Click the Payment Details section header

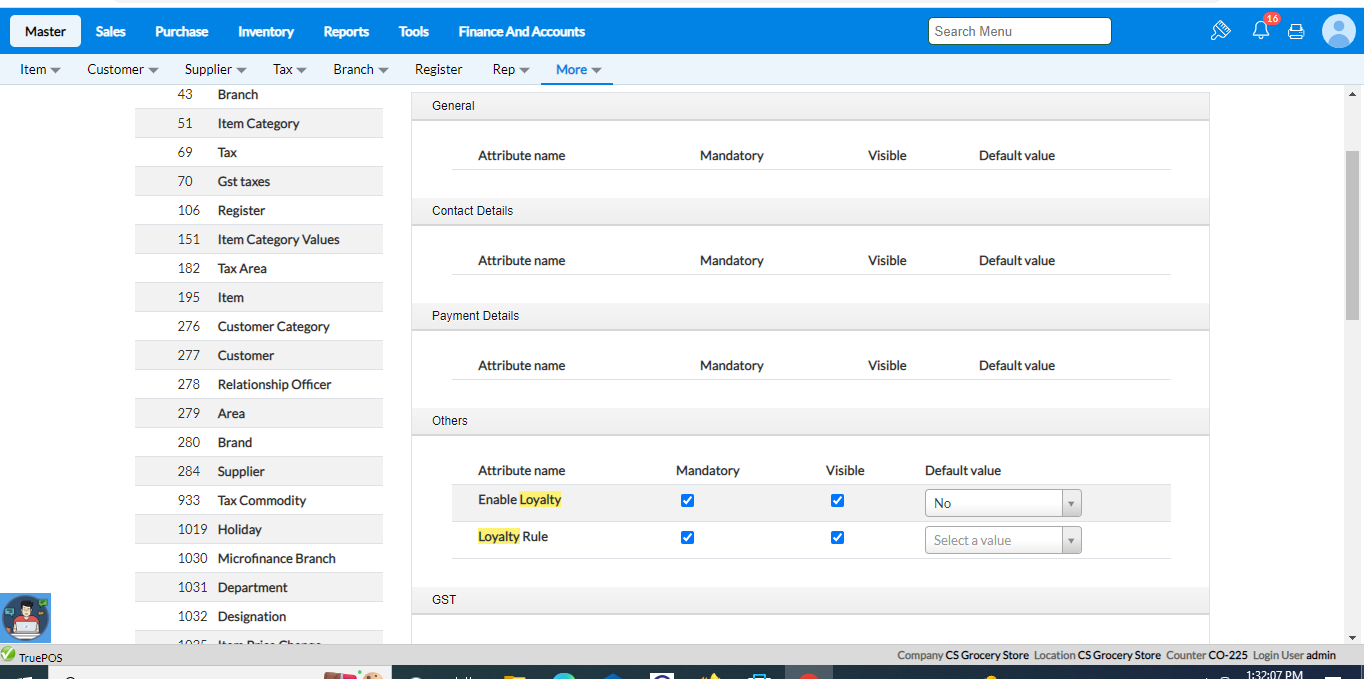[x=810, y=316]
